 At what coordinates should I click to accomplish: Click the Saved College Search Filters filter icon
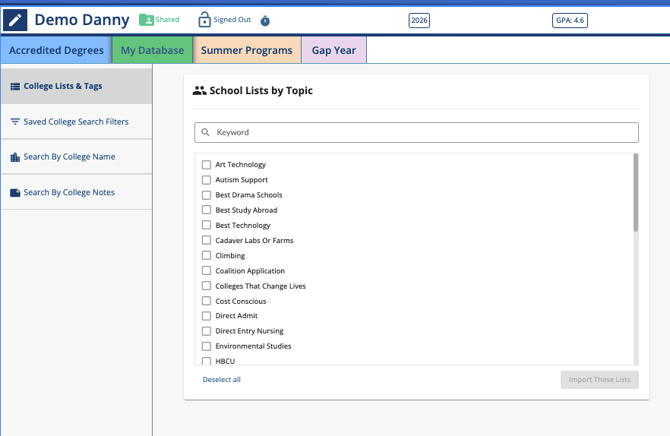[15, 122]
